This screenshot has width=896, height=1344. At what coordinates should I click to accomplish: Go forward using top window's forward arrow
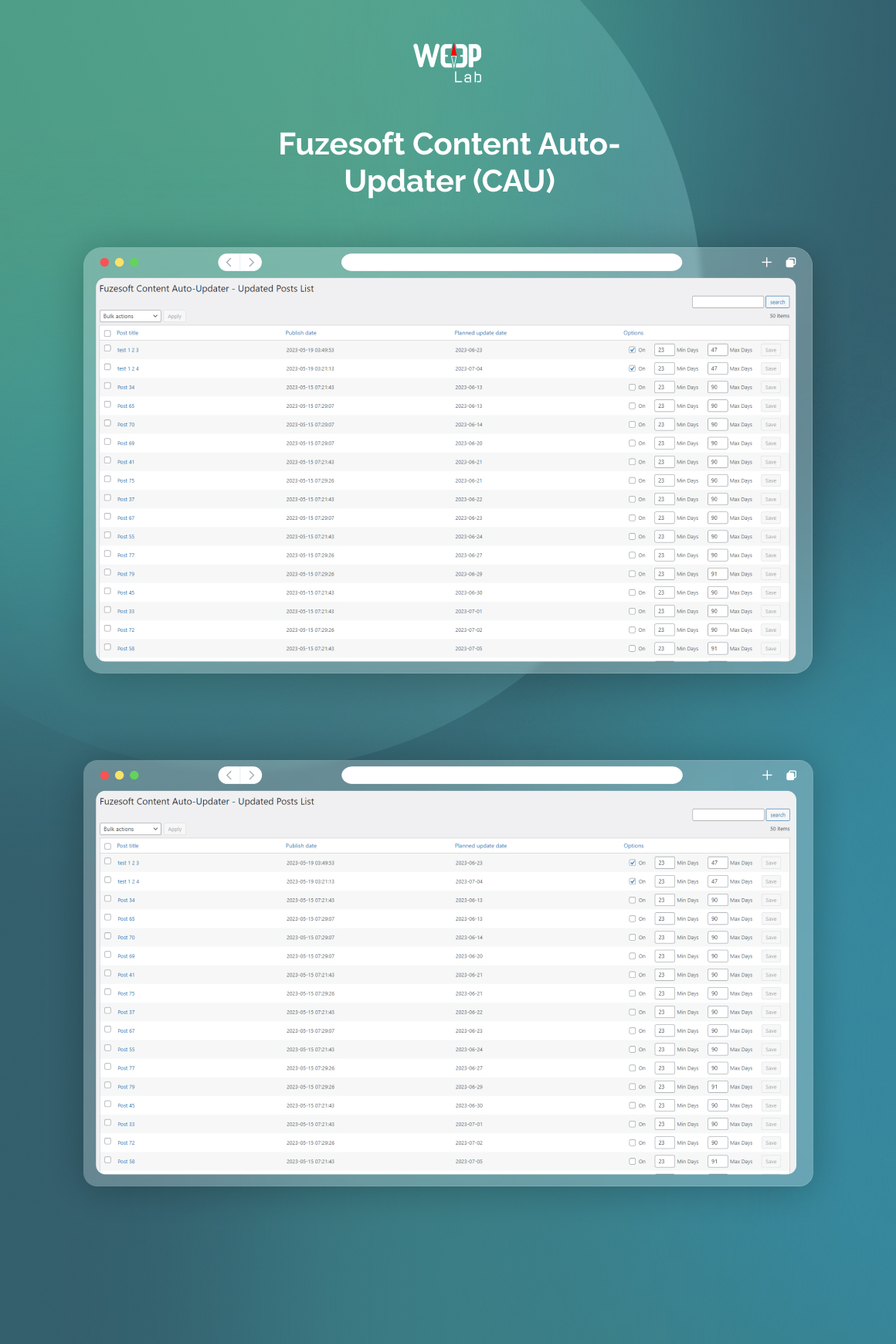(251, 263)
